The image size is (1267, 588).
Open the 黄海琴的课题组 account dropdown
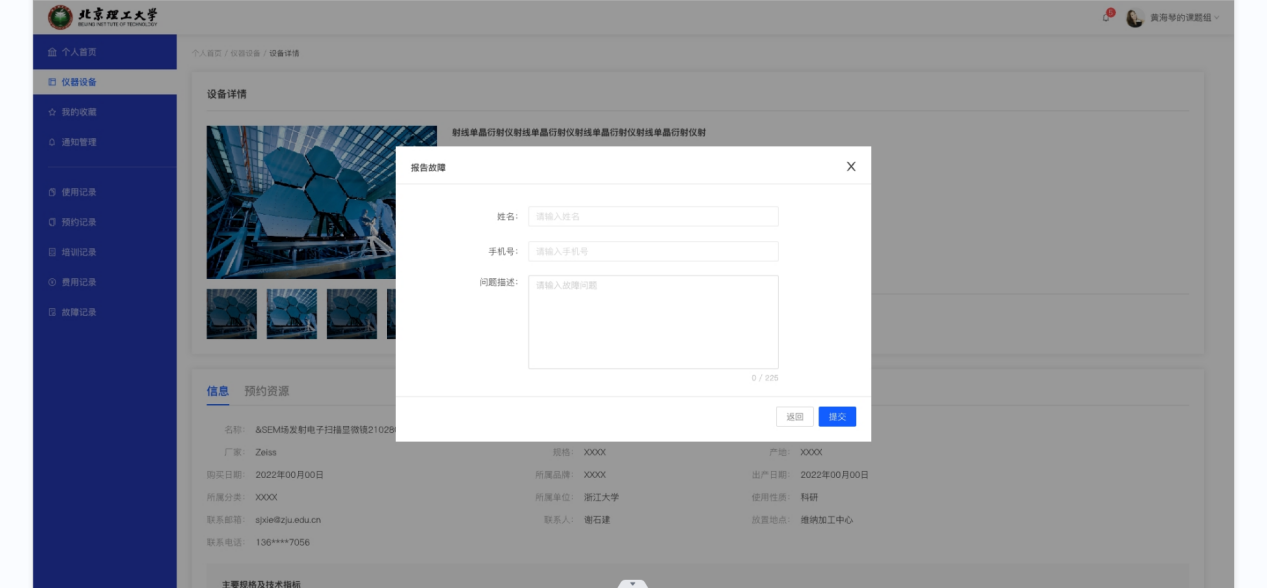coord(1180,18)
